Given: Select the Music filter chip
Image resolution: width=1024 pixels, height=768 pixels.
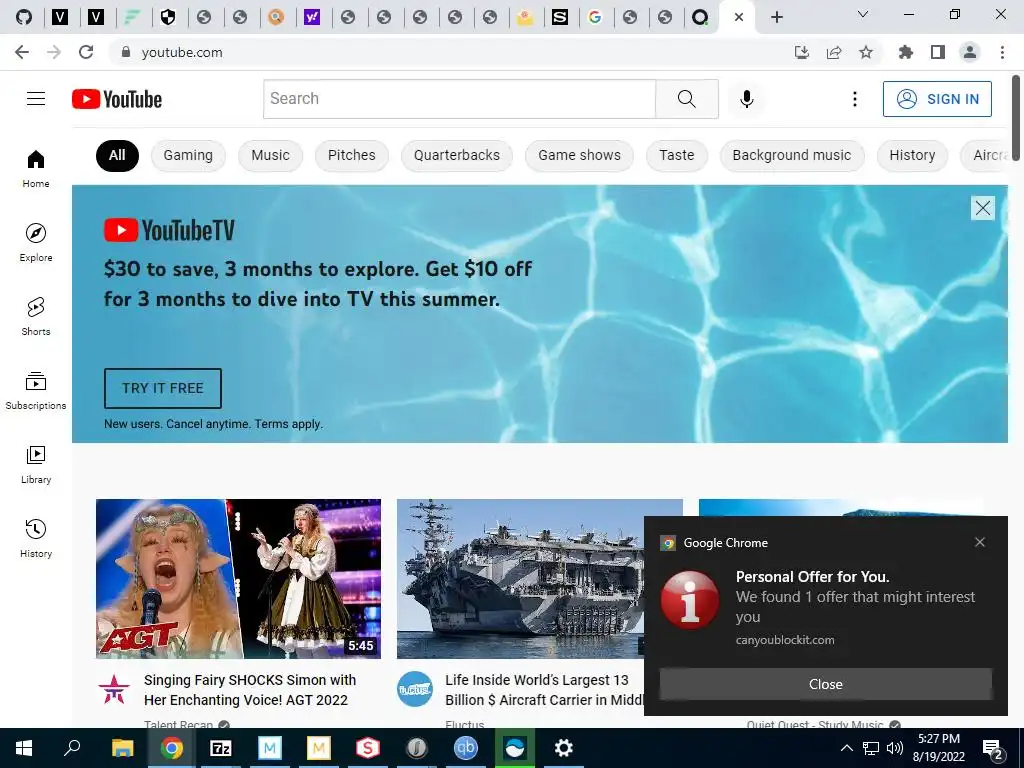Looking at the screenshot, I should pyautogui.click(x=270, y=155).
